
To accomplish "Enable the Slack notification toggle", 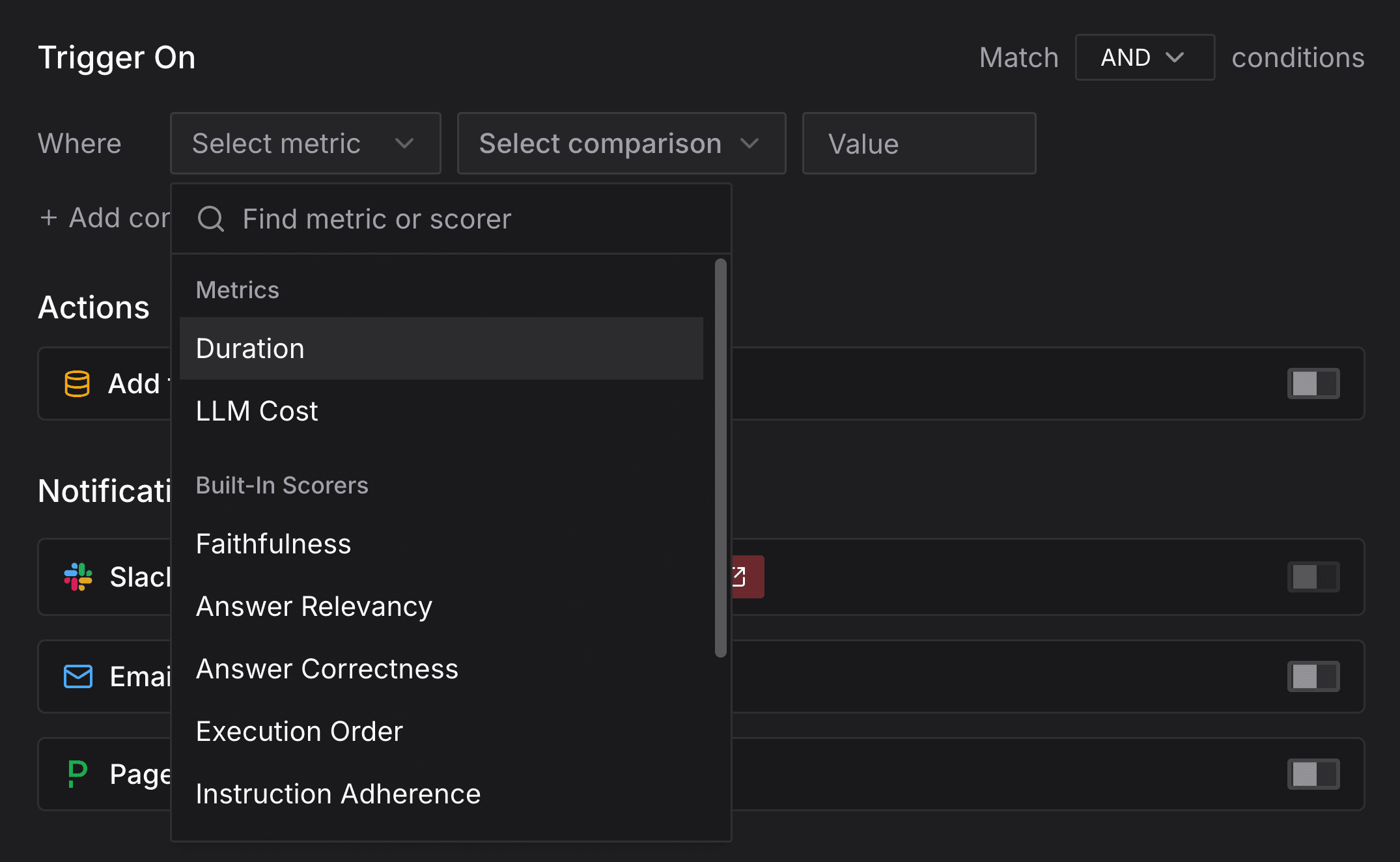I will pyautogui.click(x=1313, y=577).
